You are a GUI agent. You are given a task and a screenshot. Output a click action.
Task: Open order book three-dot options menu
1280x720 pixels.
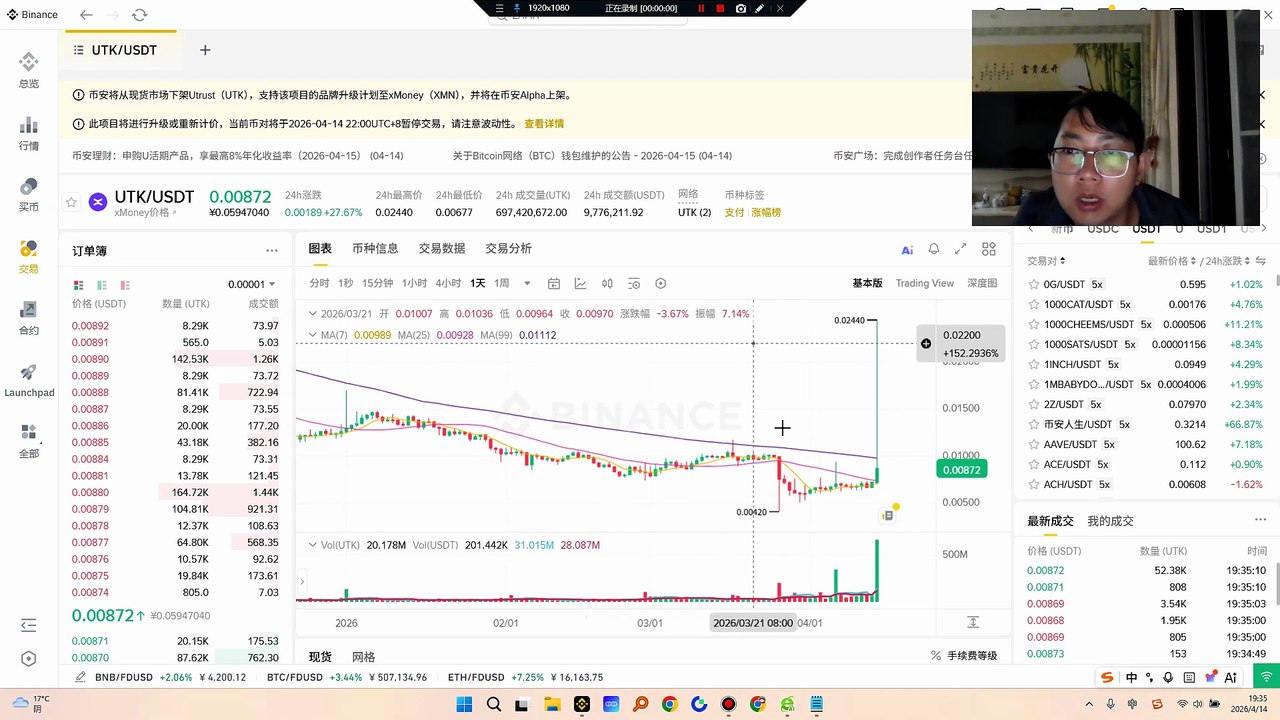(271, 251)
